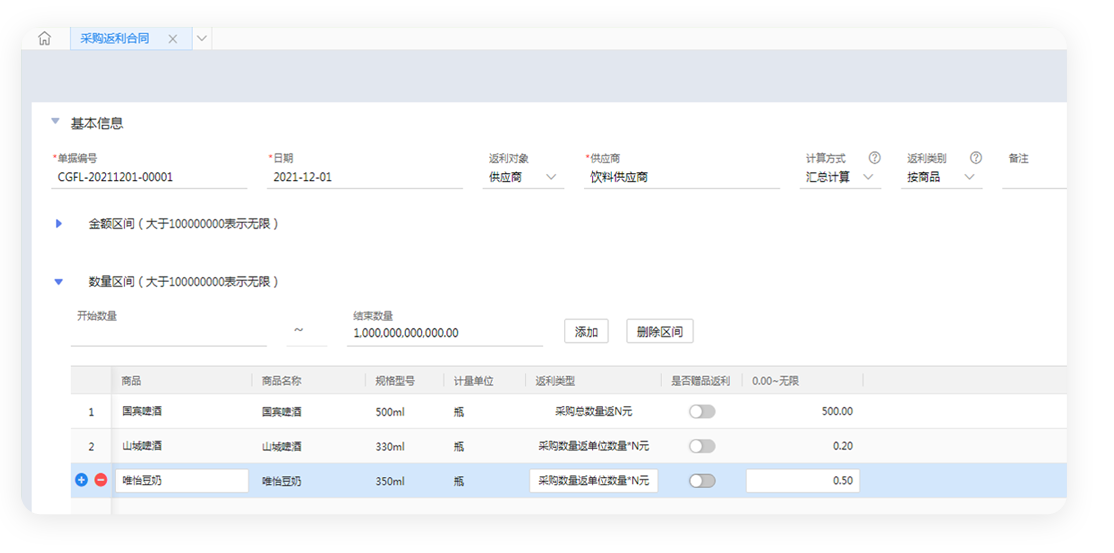Edit the 供应商 field
This screenshot has width=1114, height=553.
coord(682,178)
